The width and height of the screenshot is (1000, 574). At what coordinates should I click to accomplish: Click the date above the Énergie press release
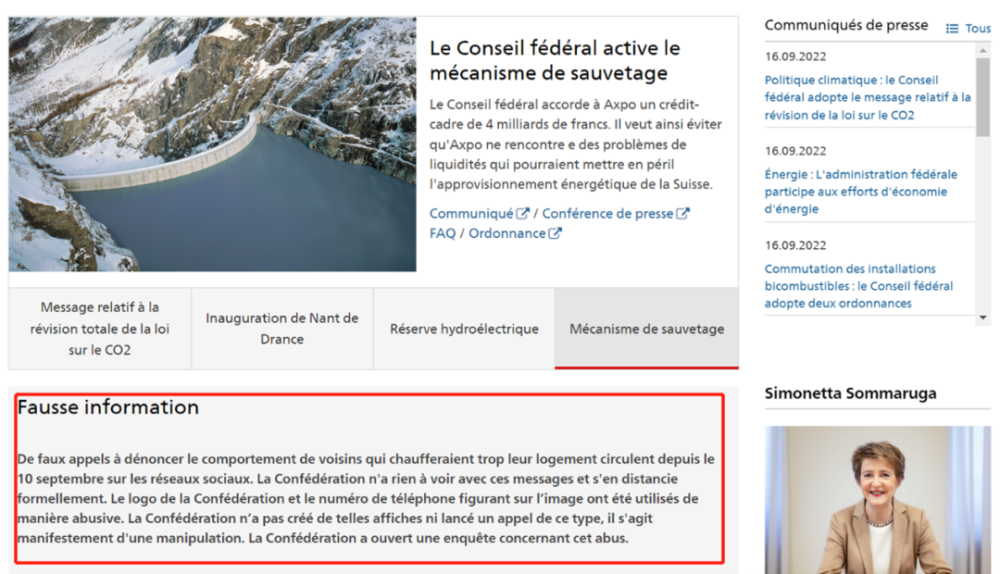[795, 151]
